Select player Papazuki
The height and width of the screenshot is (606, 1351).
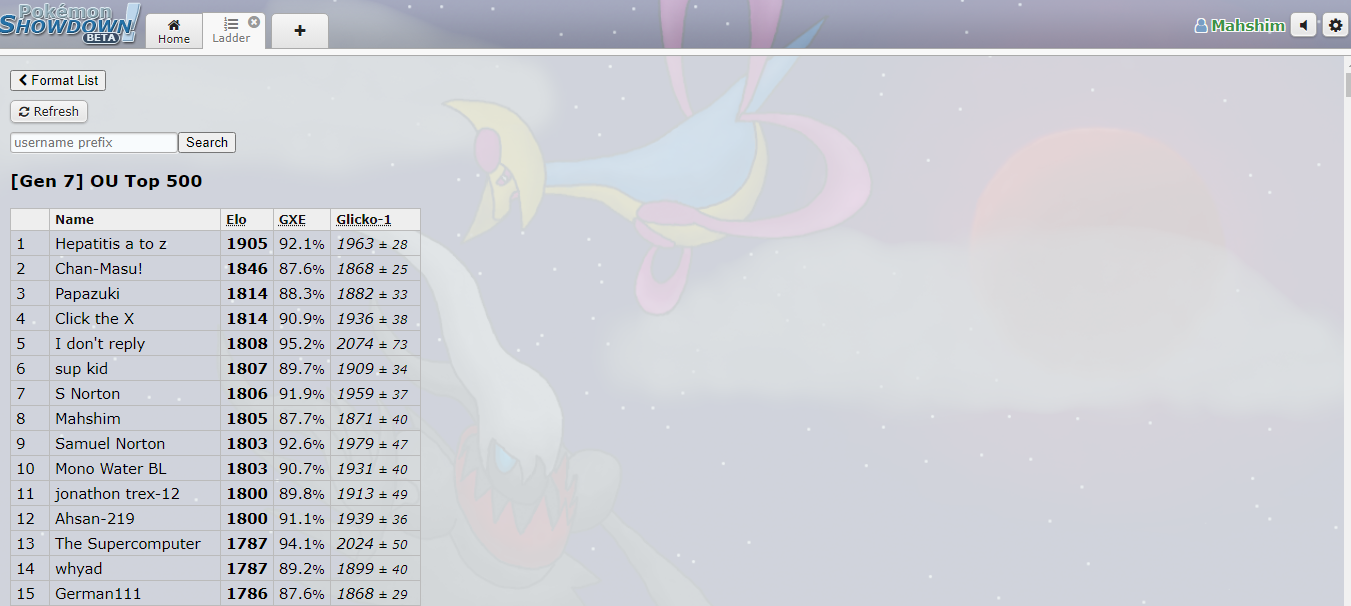point(87,293)
